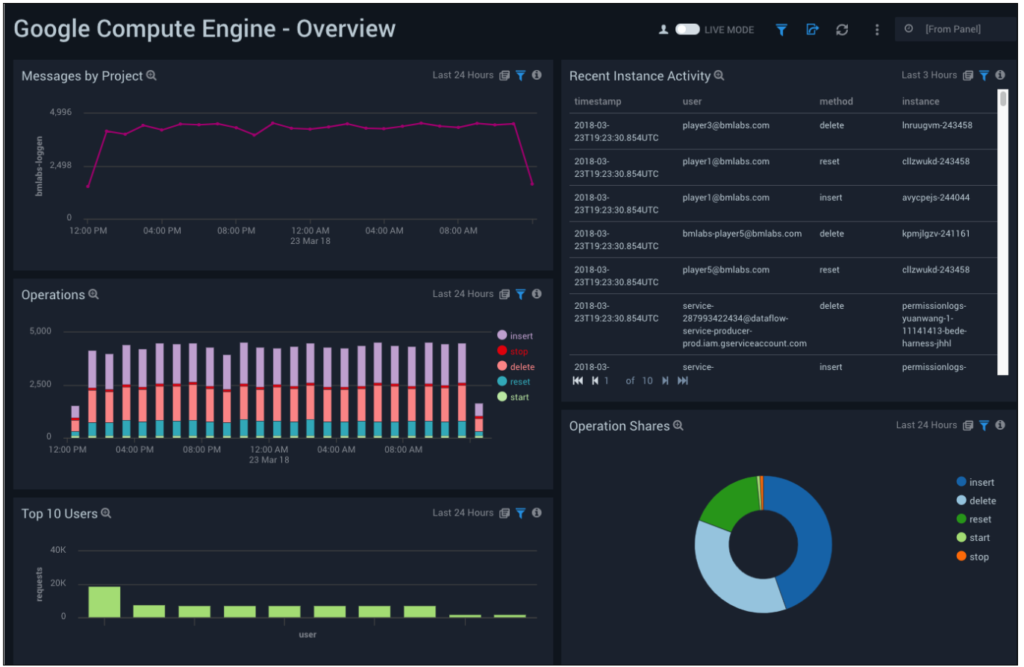The image size is (1024, 667).
Task: Sort table by timestamp column header
Action: click(598, 101)
